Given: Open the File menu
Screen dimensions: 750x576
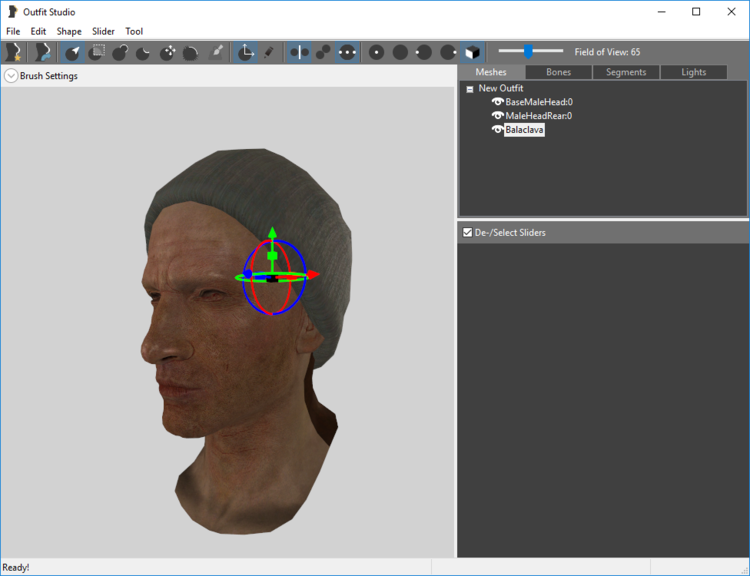Looking at the screenshot, I should (x=13, y=31).
